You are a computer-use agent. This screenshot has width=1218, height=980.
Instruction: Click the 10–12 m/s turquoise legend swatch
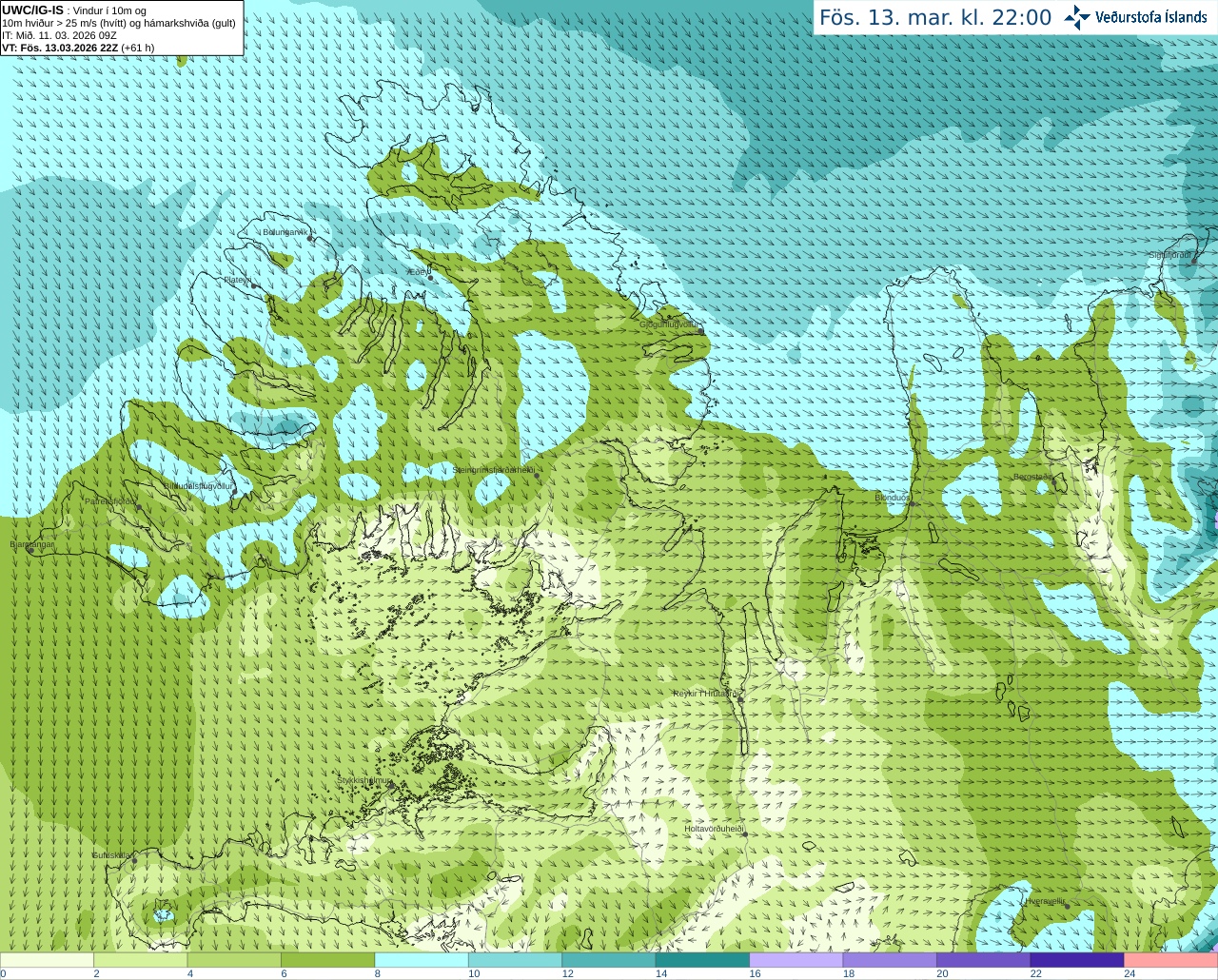pos(516,960)
